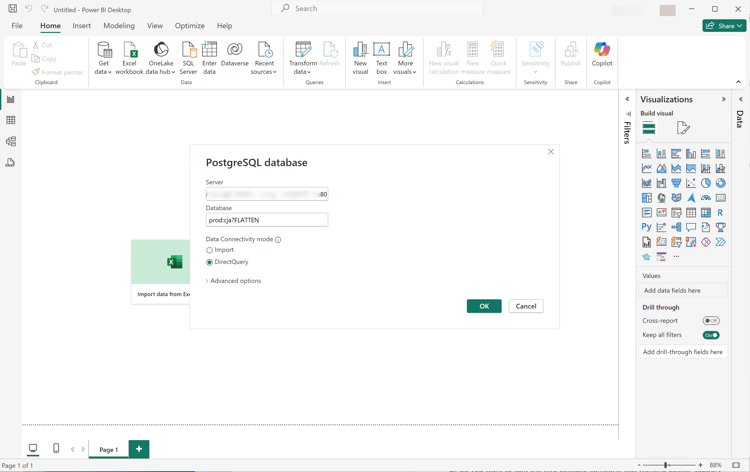Open More visuals dropdown
This screenshot has height=472, width=750.
coord(405,58)
